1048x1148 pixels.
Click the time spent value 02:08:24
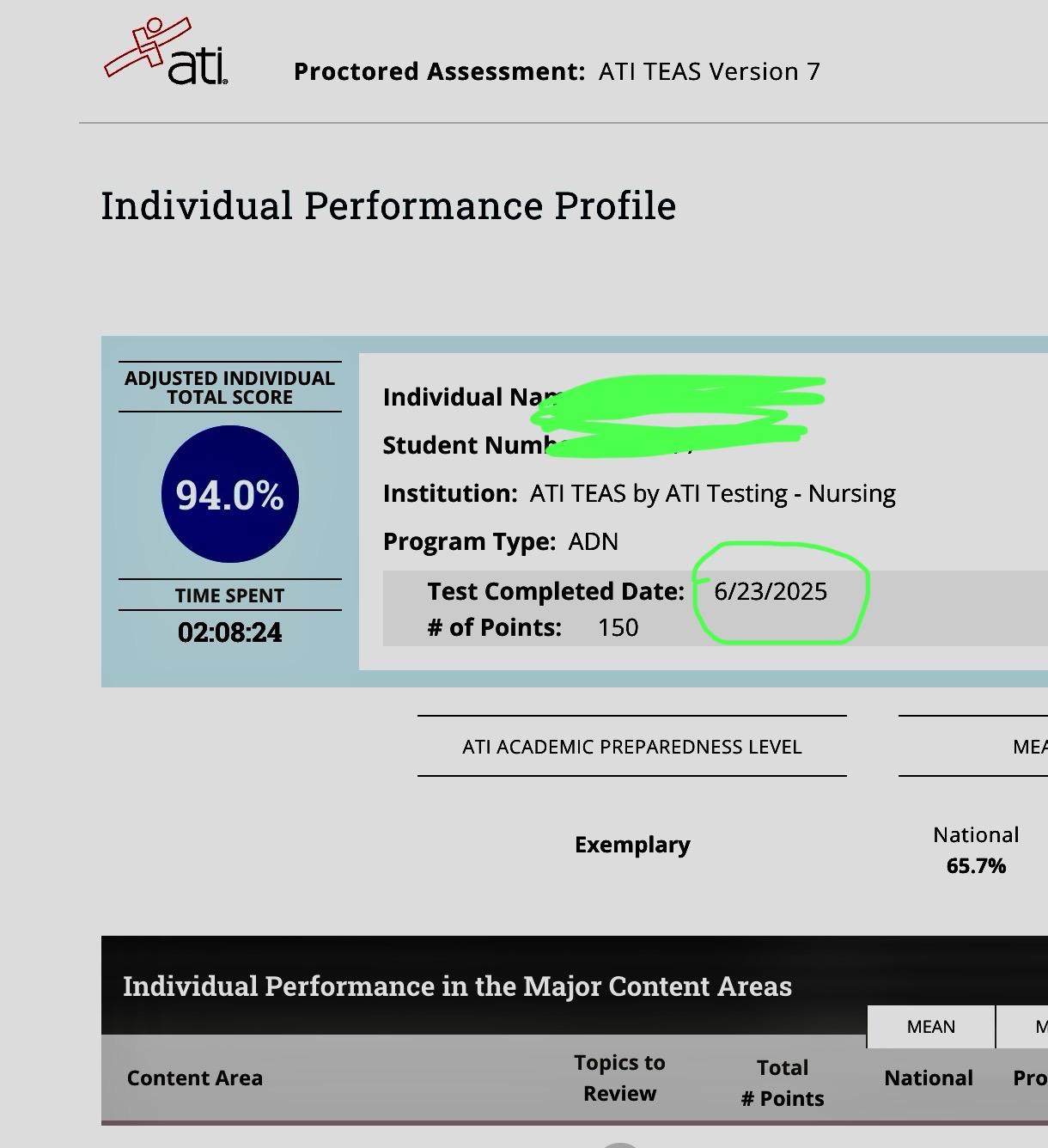pos(229,632)
